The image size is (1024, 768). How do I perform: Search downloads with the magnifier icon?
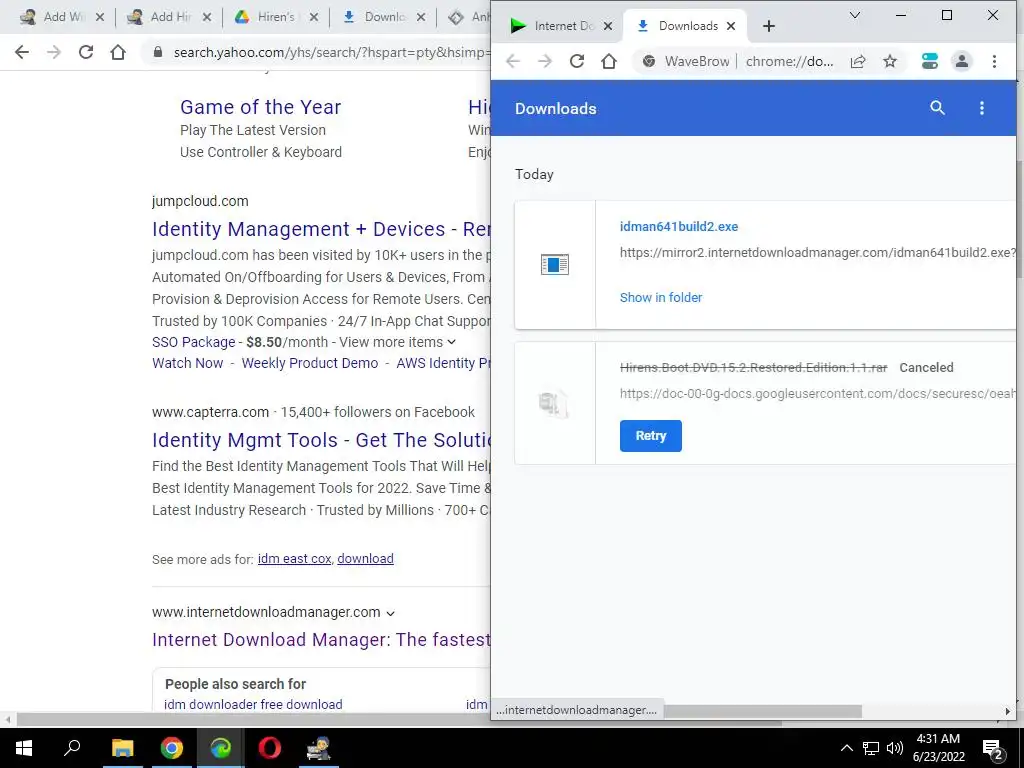click(x=937, y=108)
